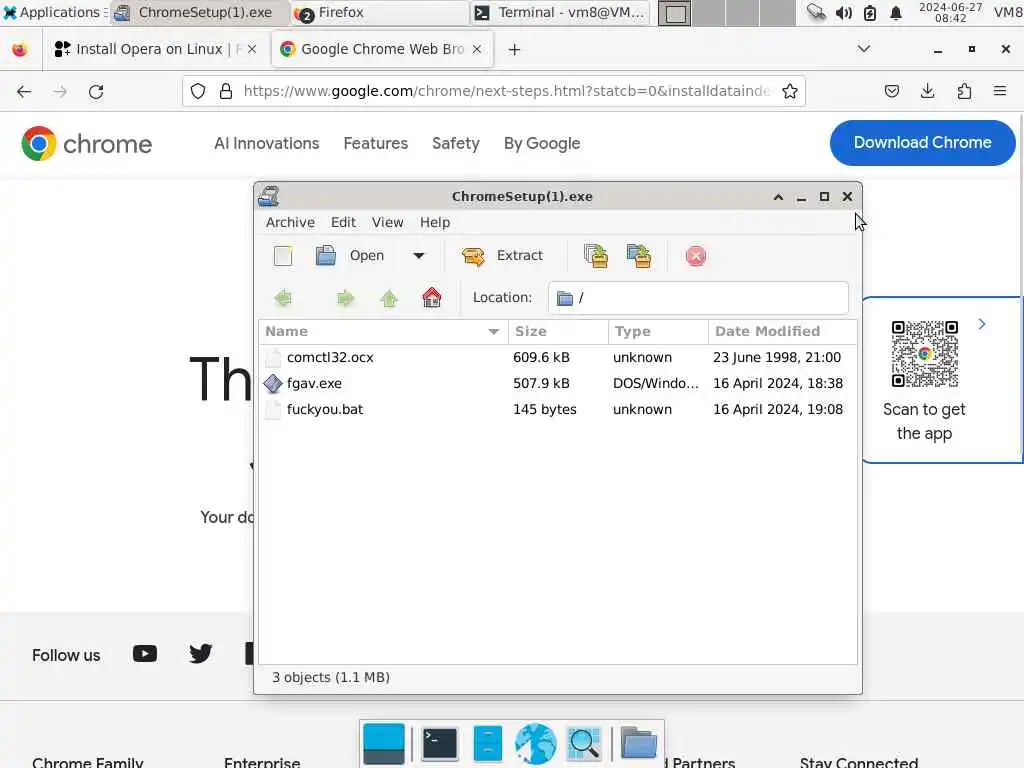Click the volume icon in system tray
The width and height of the screenshot is (1024, 768).
[844, 12]
